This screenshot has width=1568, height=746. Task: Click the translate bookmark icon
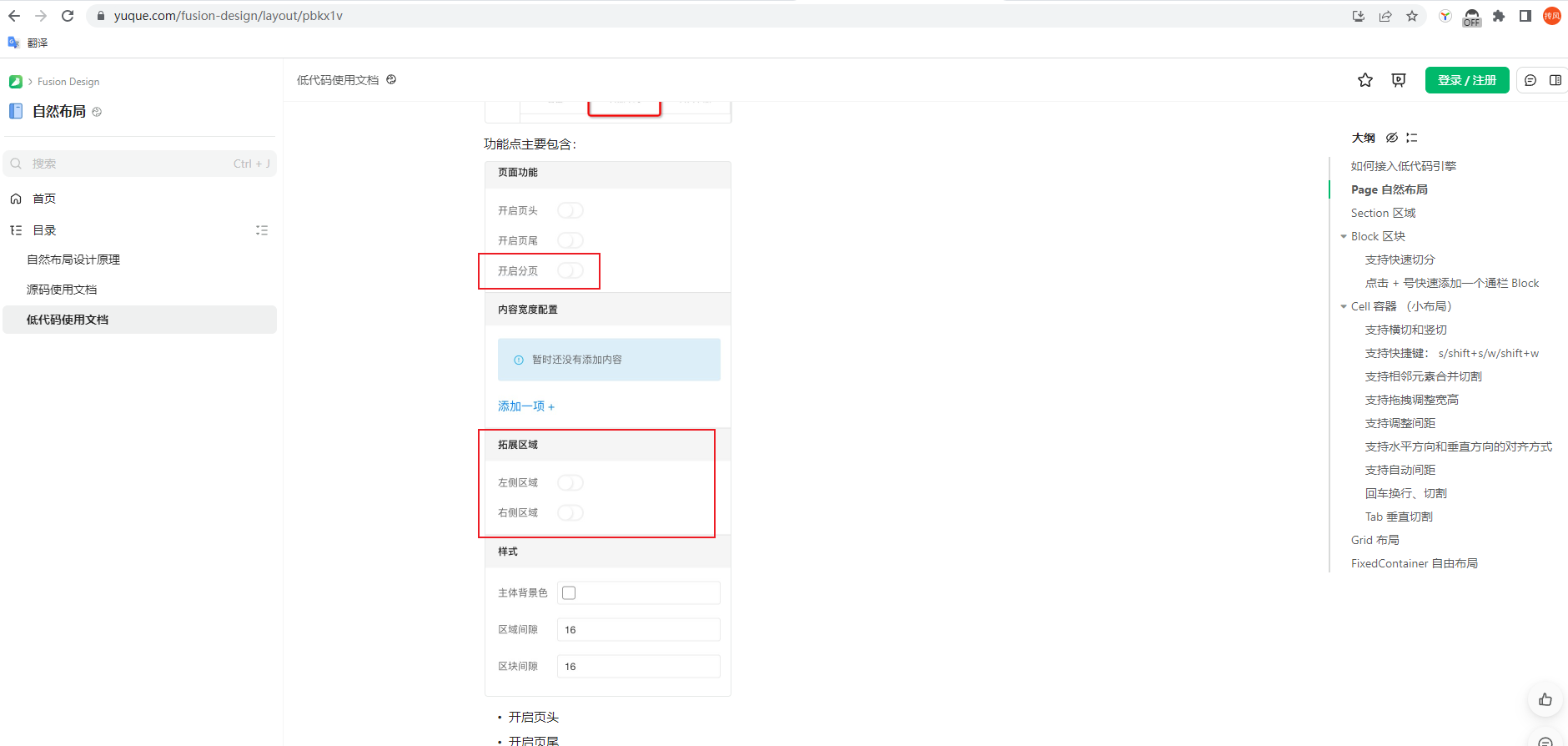[13, 43]
